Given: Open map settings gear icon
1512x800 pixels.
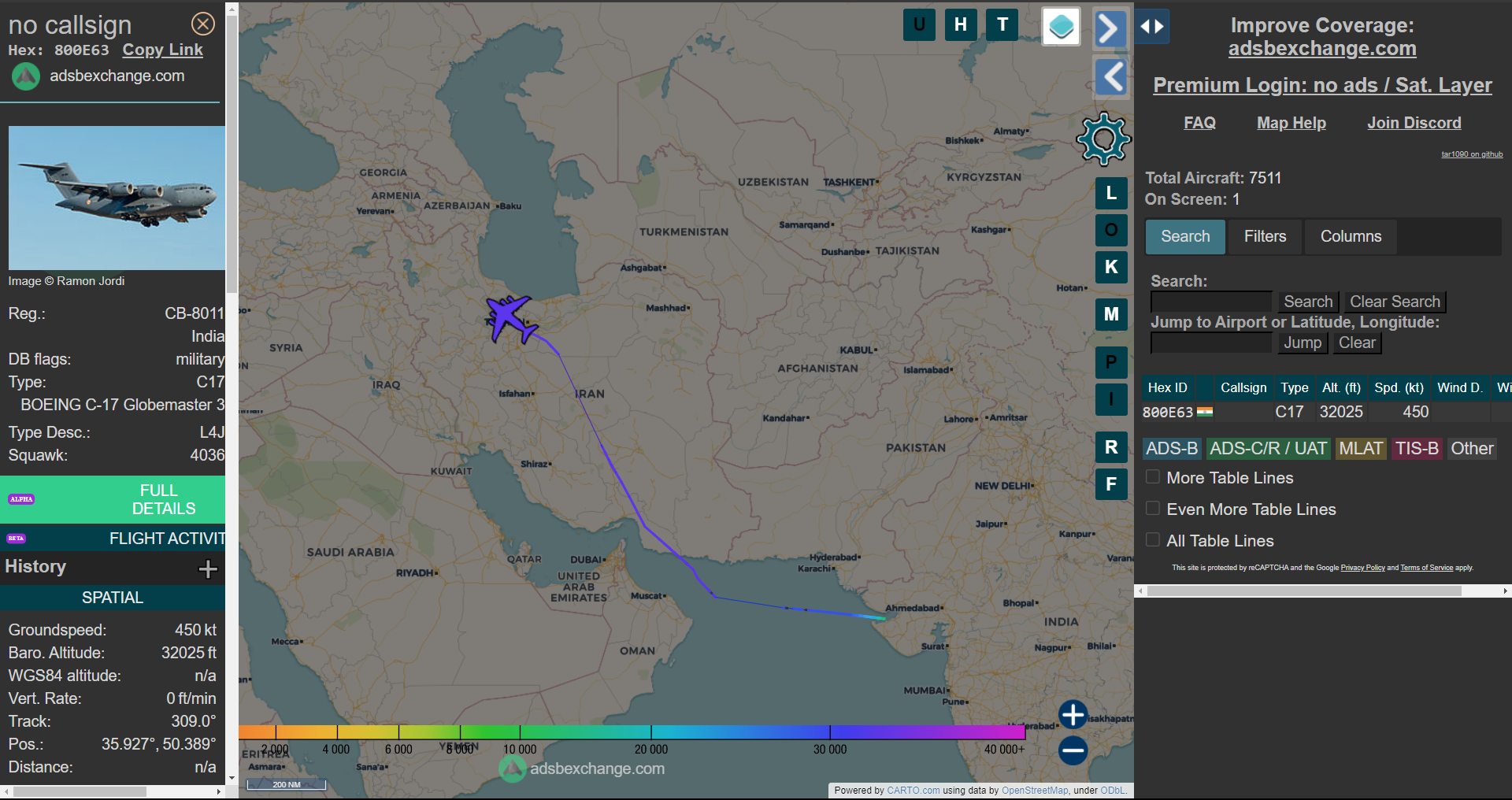Looking at the screenshot, I should coord(1103,139).
